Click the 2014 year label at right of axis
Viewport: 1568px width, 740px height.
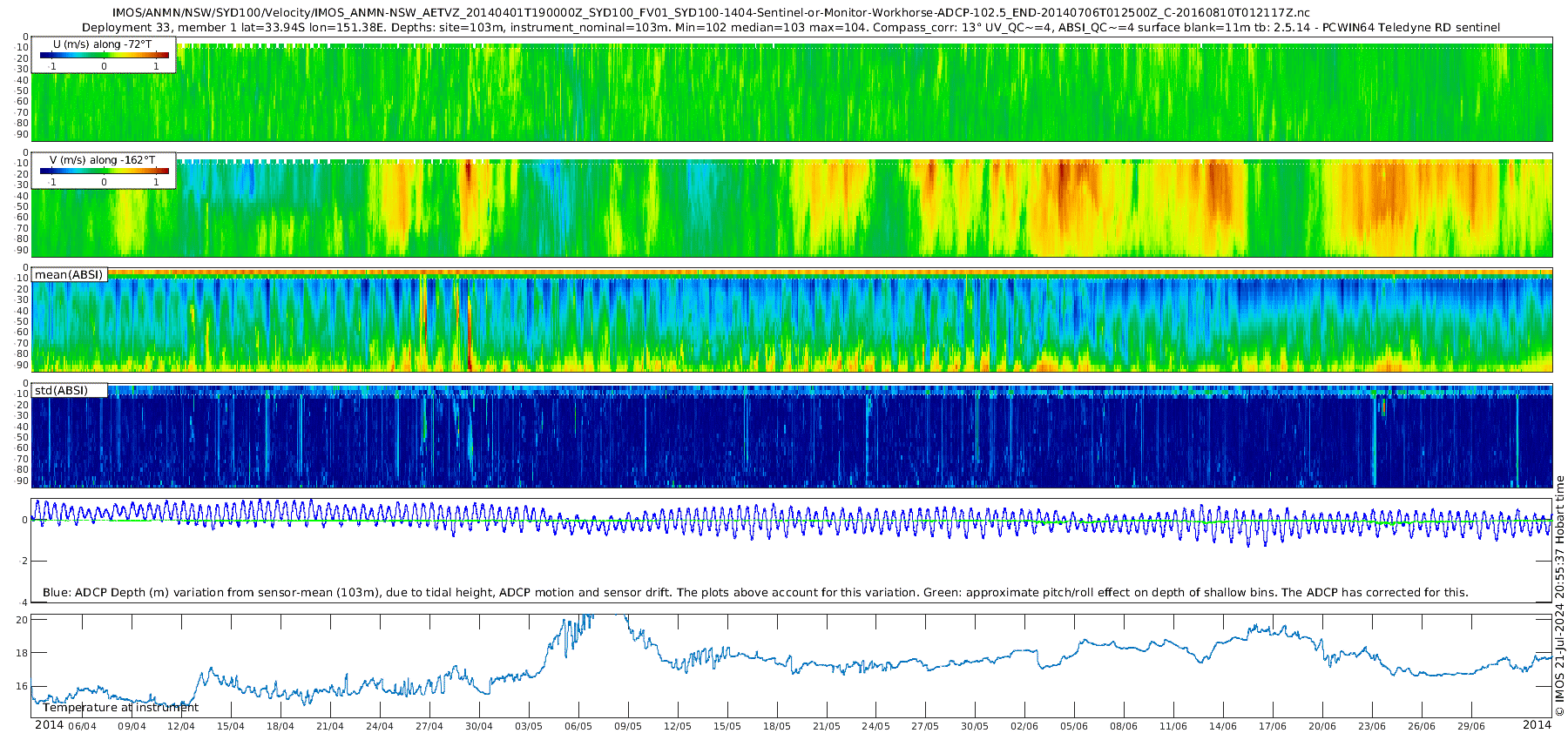pos(1537,725)
